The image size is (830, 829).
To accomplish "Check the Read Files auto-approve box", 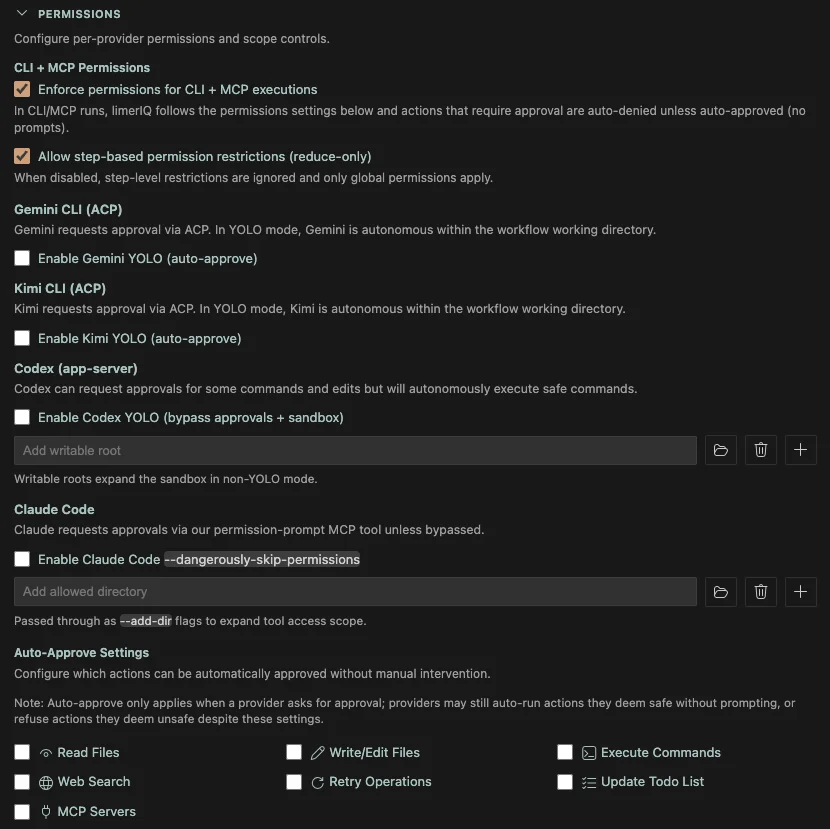I will (x=22, y=752).
